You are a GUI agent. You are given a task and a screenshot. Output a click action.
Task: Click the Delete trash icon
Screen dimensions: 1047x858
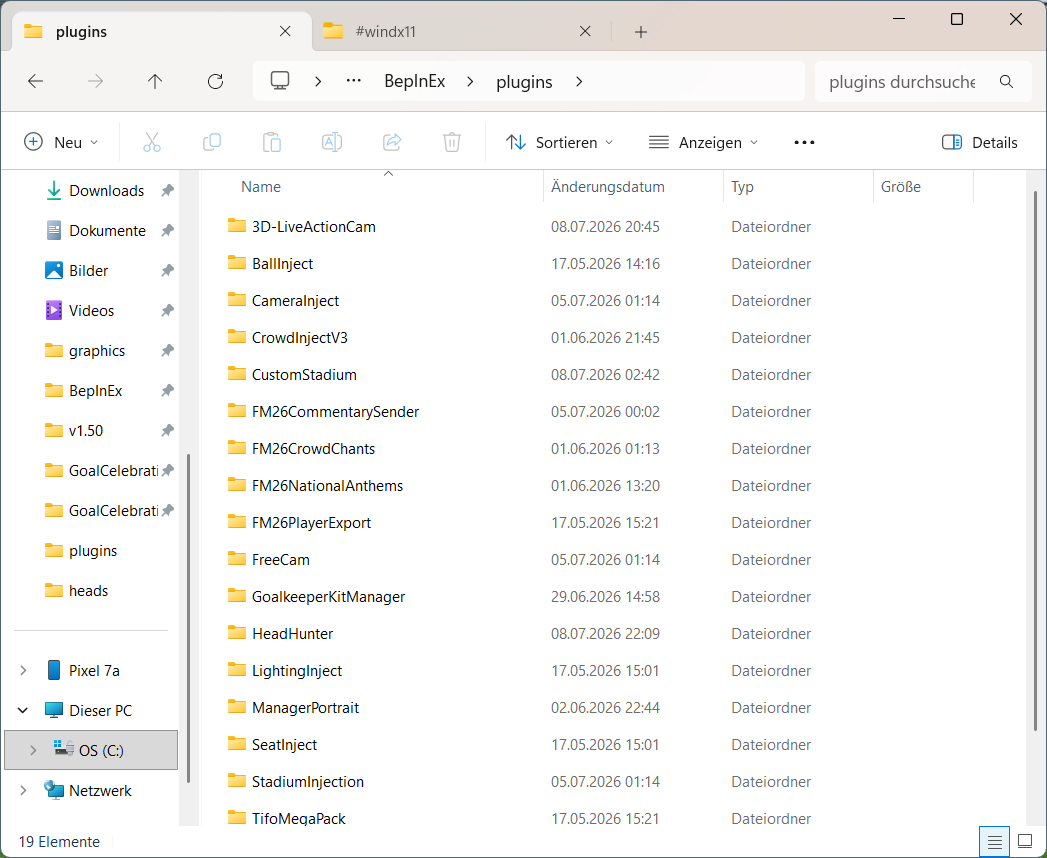(452, 142)
